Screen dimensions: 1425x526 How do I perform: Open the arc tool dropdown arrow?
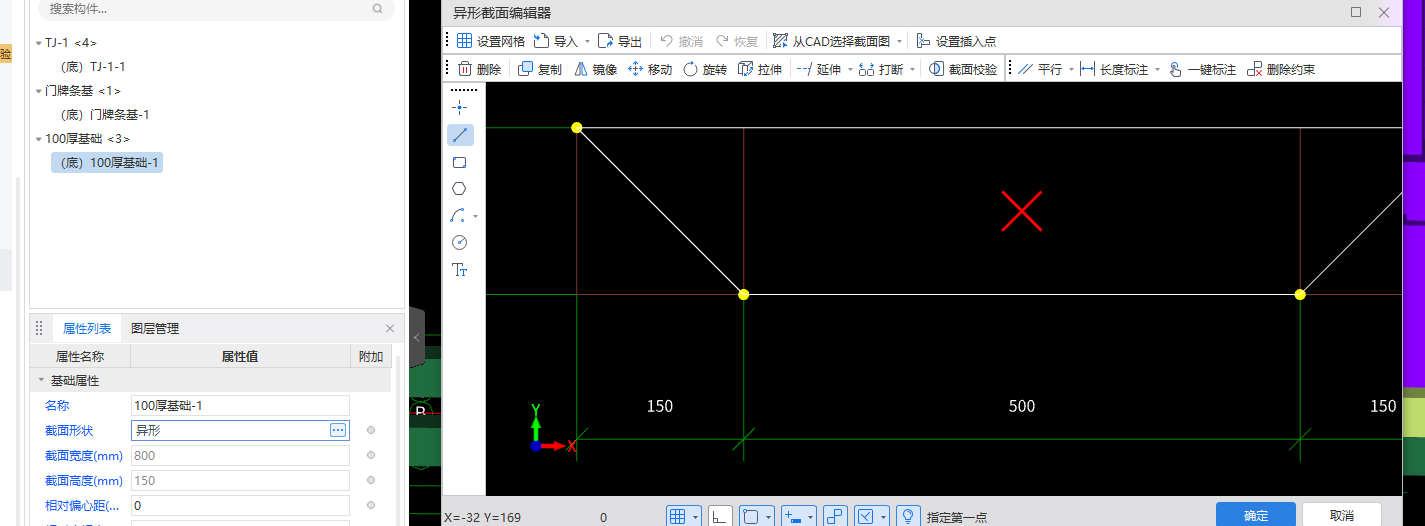(476, 216)
